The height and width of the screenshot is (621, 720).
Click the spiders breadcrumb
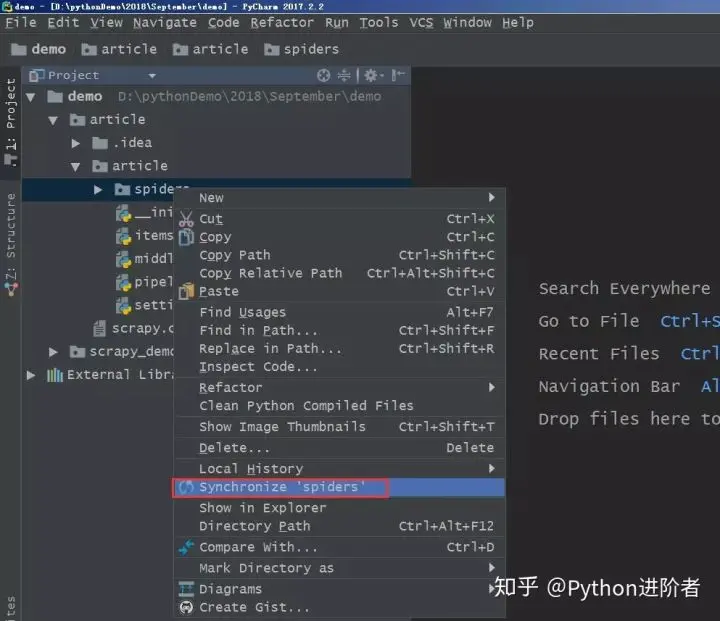click(x=301, y=49)
